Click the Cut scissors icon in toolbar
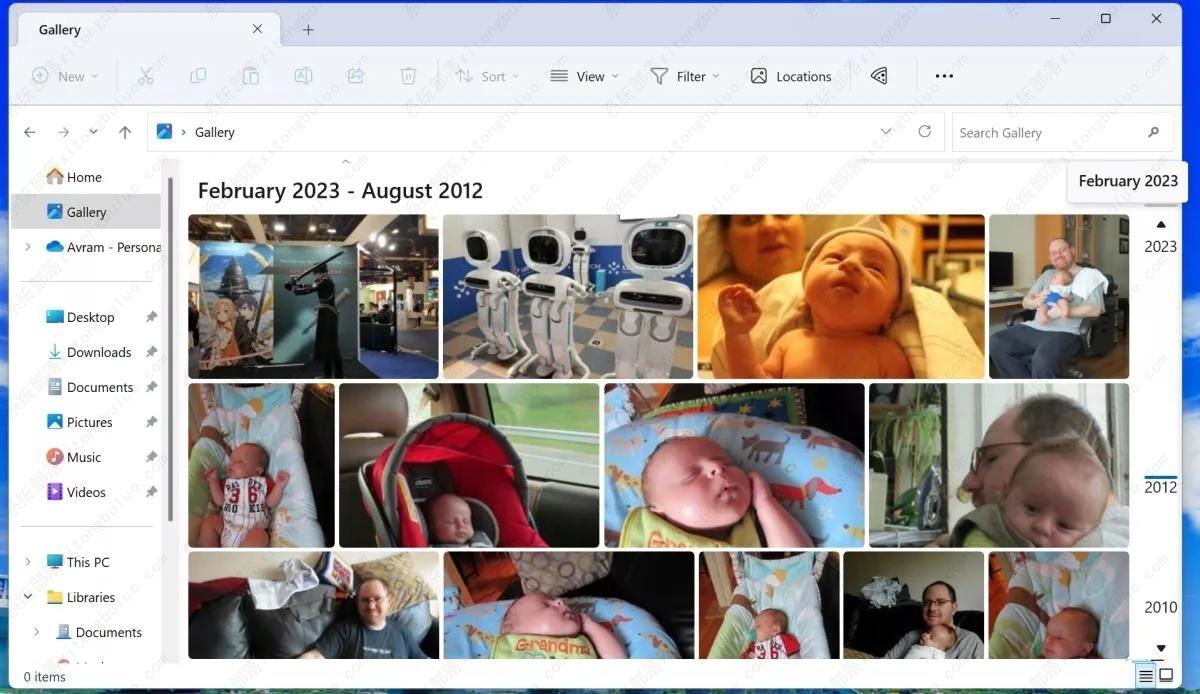The width and height of the screenshot is (1200, 694). [x=145, y=76]
